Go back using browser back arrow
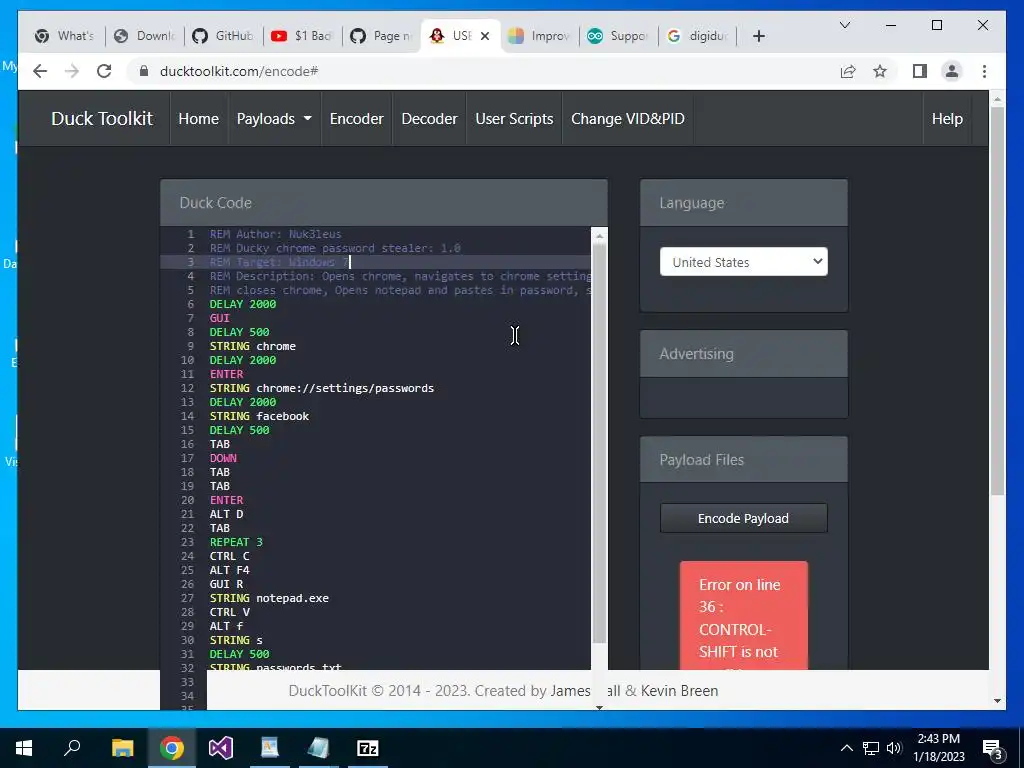This screenshot has width=1024, height=768. click(40, 71)
